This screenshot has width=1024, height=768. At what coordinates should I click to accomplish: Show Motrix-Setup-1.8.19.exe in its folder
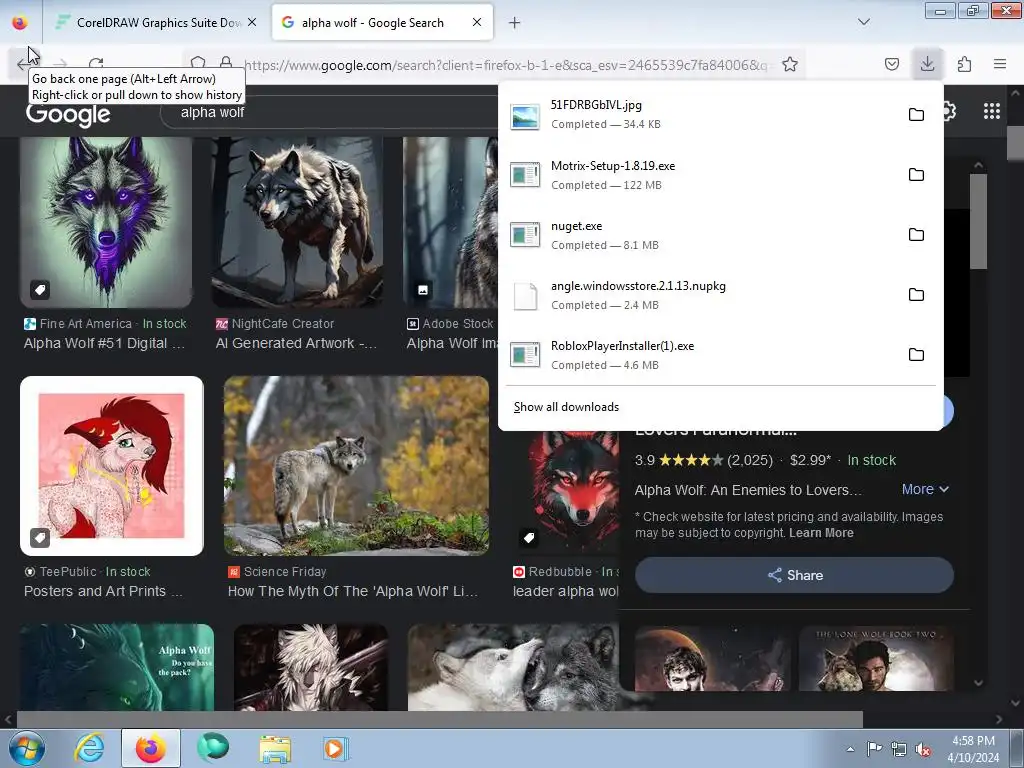coord(916,175)
